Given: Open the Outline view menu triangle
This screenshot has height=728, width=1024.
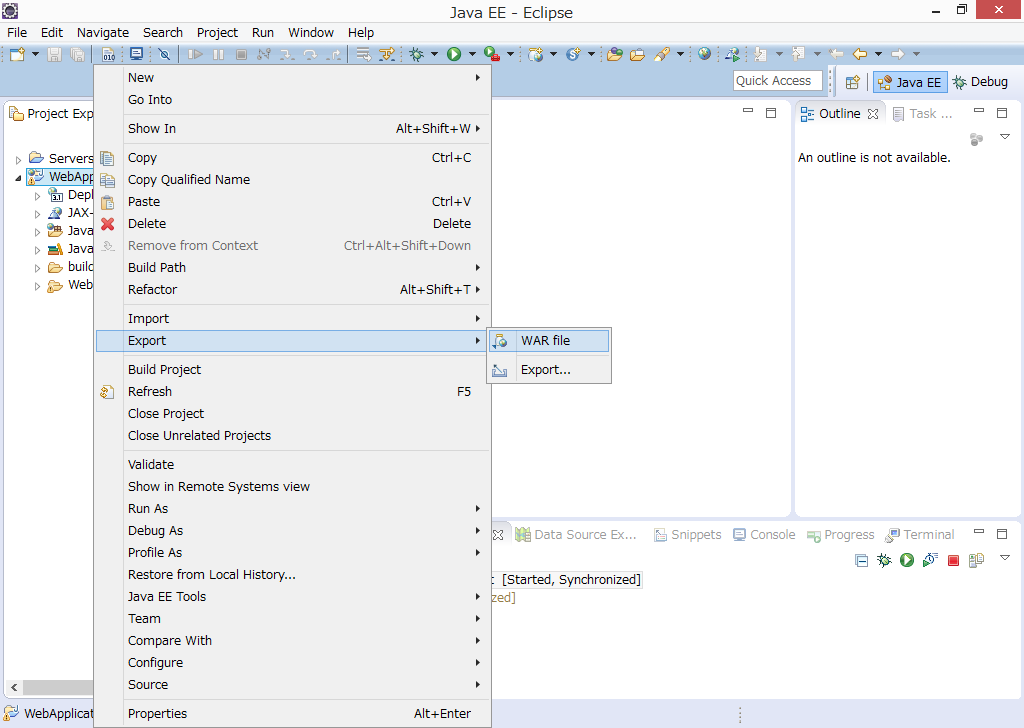Looking at the screenshot, I should (x=1005, y=136).
